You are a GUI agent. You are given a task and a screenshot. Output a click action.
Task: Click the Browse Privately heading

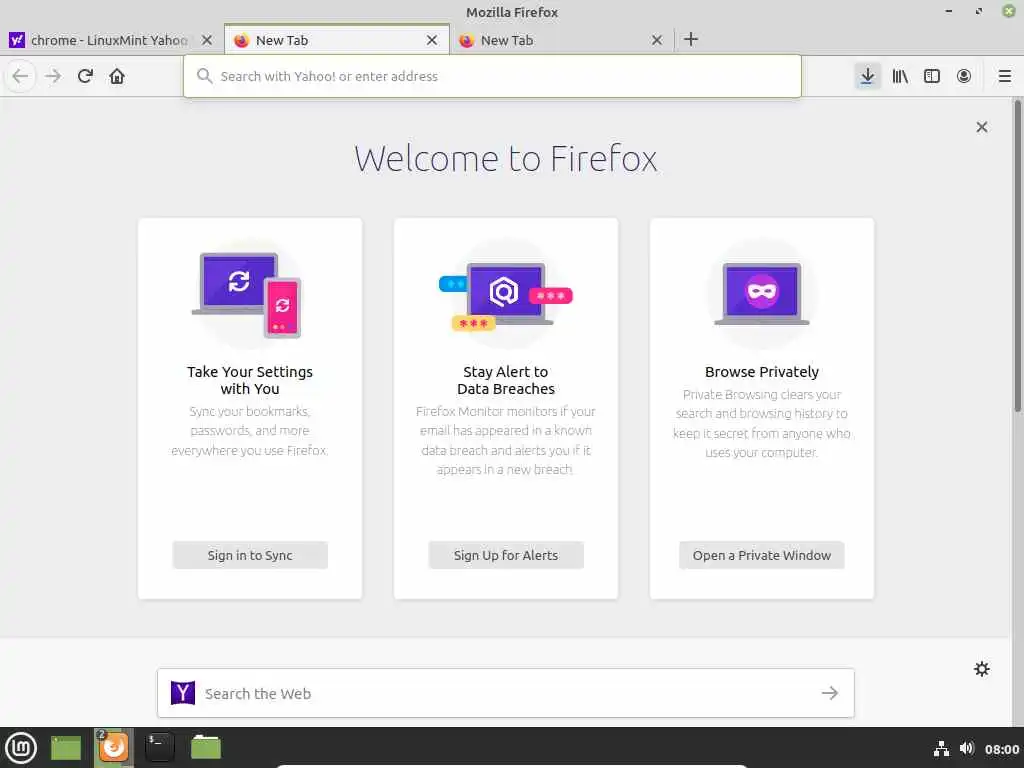761,372
